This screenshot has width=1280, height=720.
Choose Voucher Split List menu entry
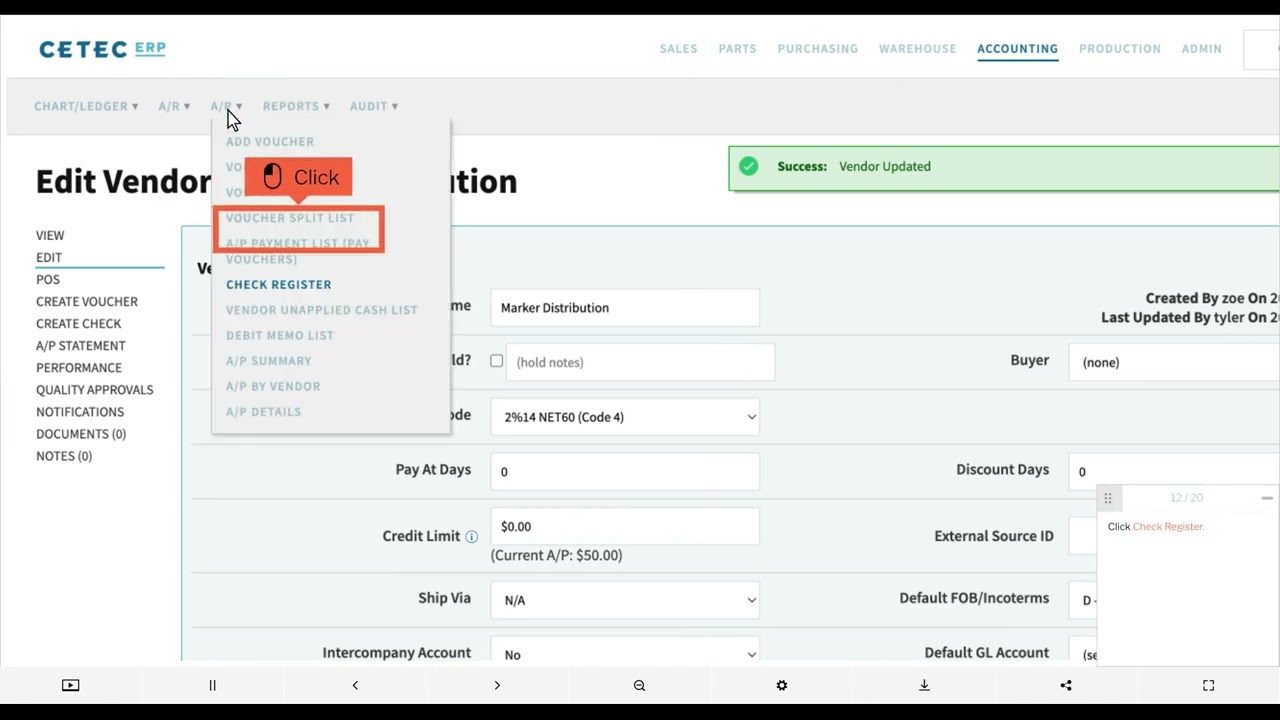point(290,218)
